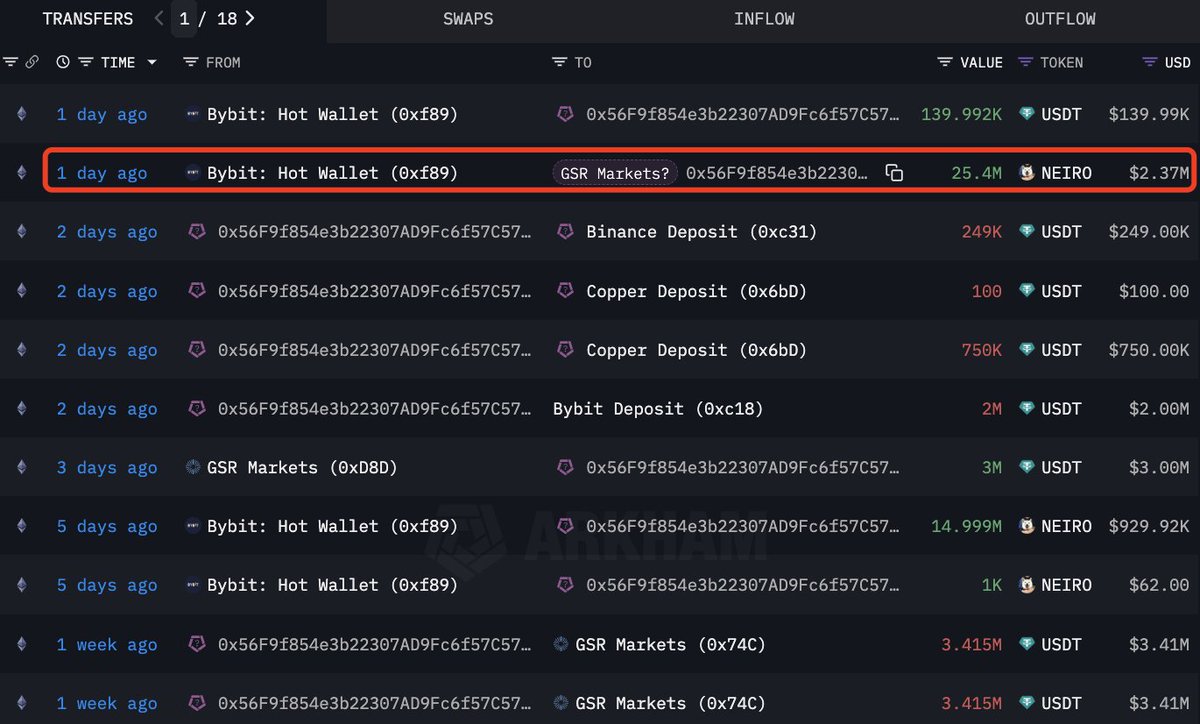This screenshot has height=724, width=1200.
Task: Open sender address 0x56F9f854... in the $249.00K row
Action: tap(375, 232)
